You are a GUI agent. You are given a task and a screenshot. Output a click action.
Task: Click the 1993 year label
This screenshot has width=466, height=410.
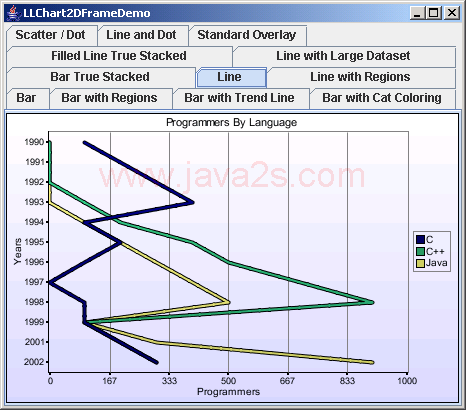point(34,202)
